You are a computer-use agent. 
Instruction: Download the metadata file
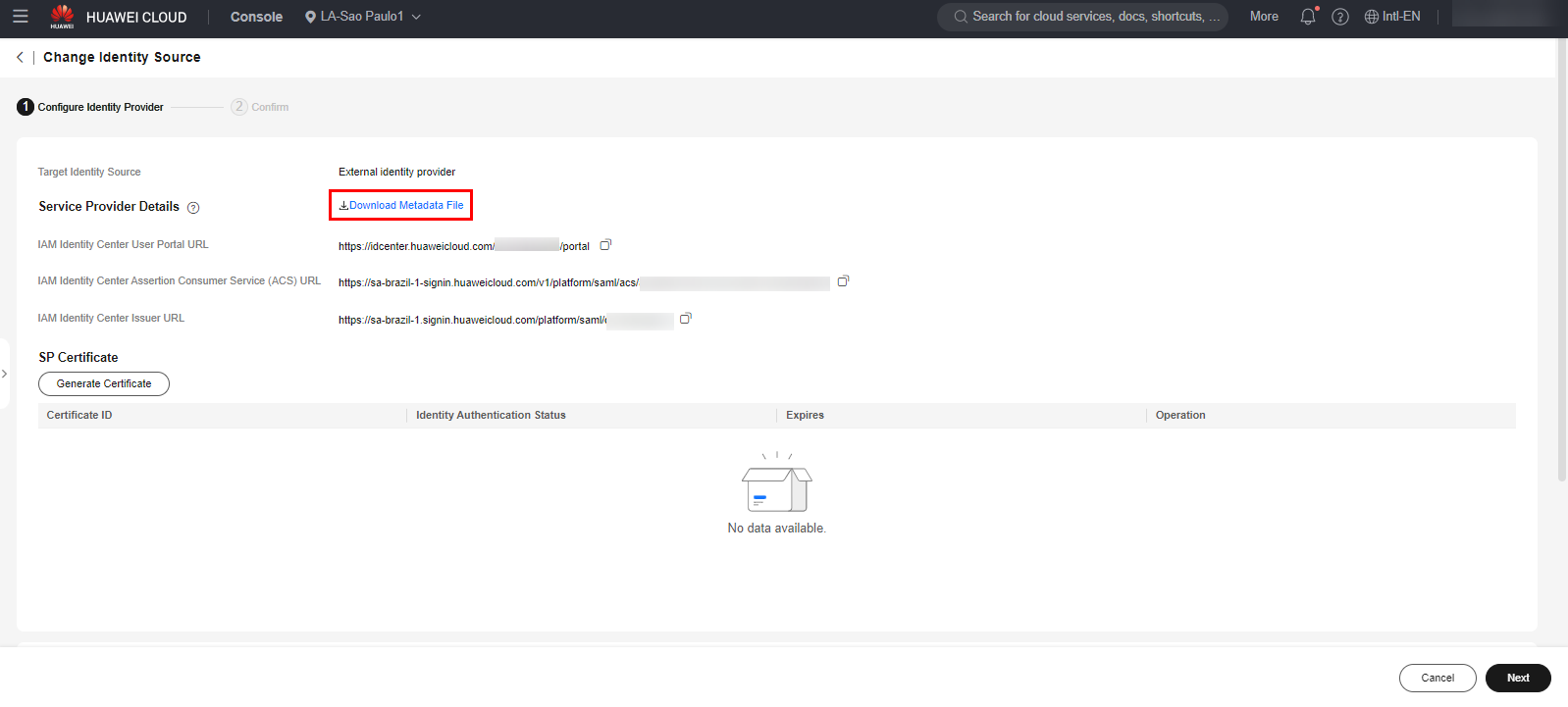[x=401, y=205]
